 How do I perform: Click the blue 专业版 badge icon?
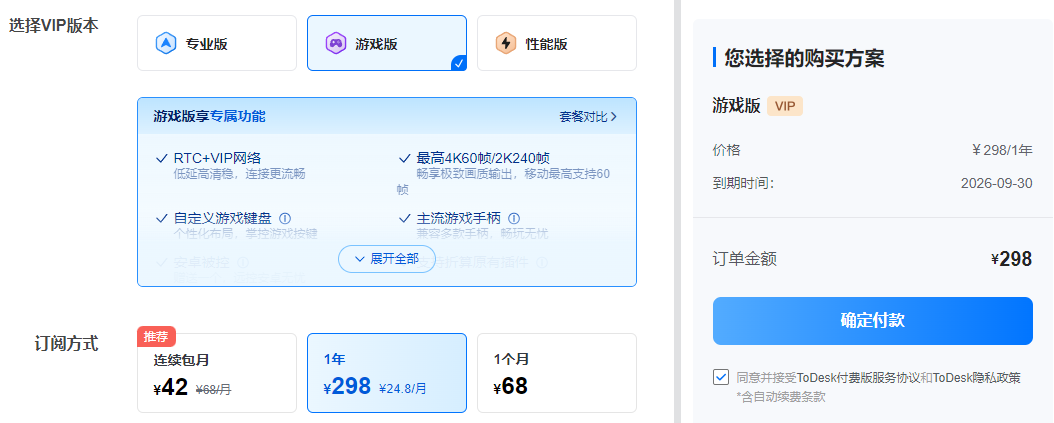(165, 44)
